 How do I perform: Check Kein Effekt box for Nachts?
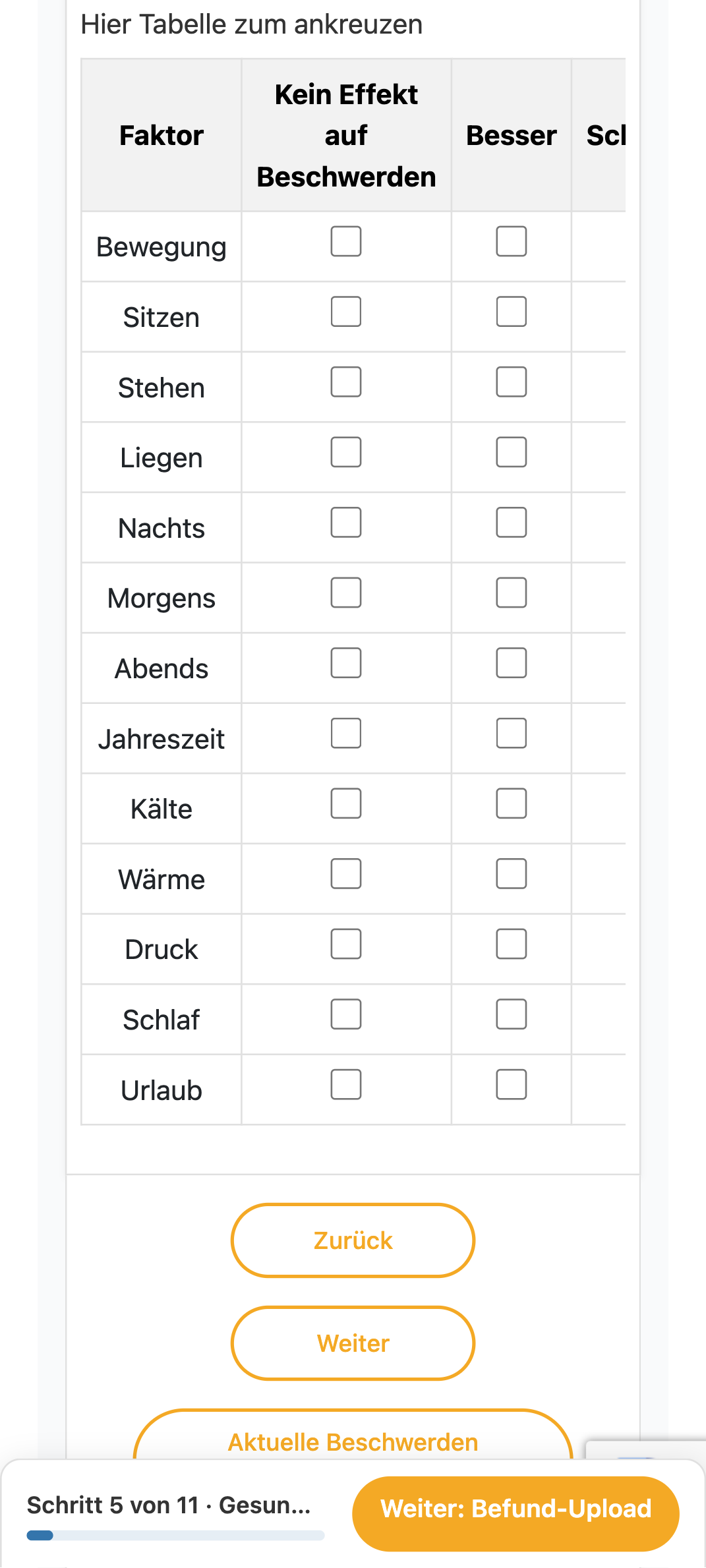(346, 523)
